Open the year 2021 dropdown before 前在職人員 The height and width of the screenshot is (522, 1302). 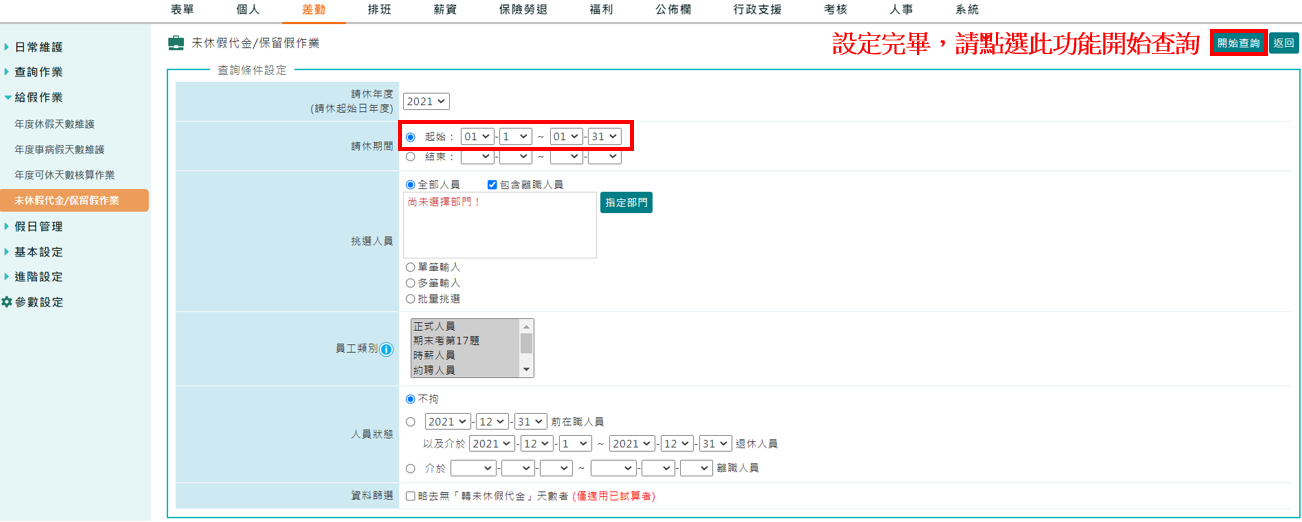pos(448,422)
